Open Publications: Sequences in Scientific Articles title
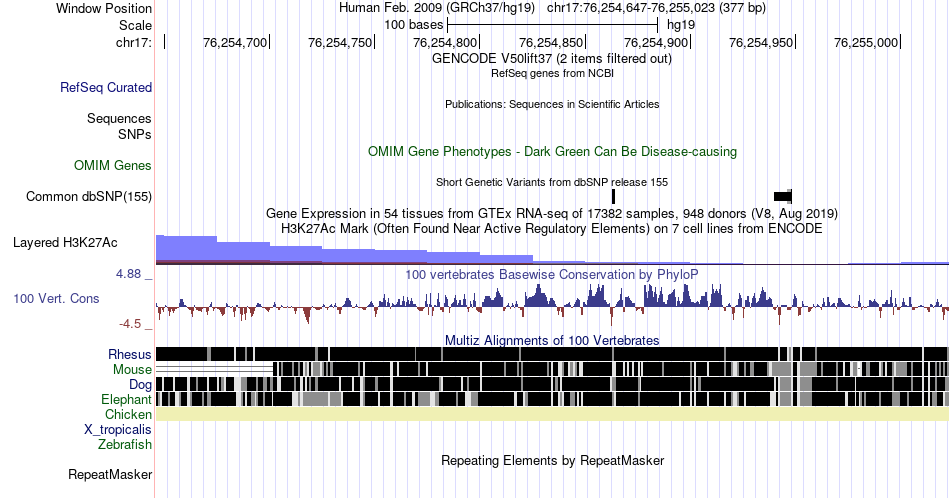 click(x=552, y=104)
